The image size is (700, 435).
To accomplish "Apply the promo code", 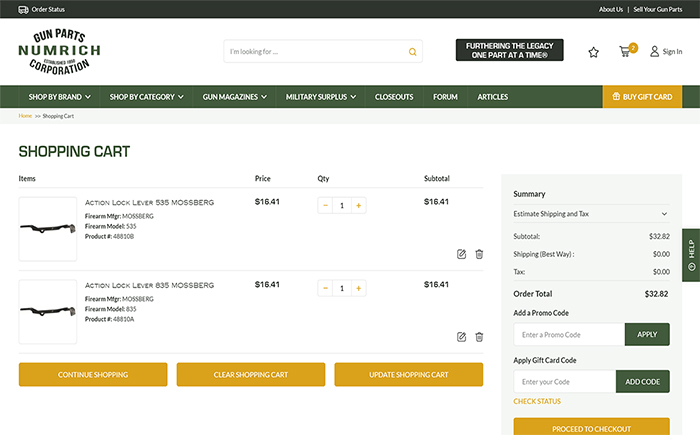I will pyautogui.click(x=647, y=335).
